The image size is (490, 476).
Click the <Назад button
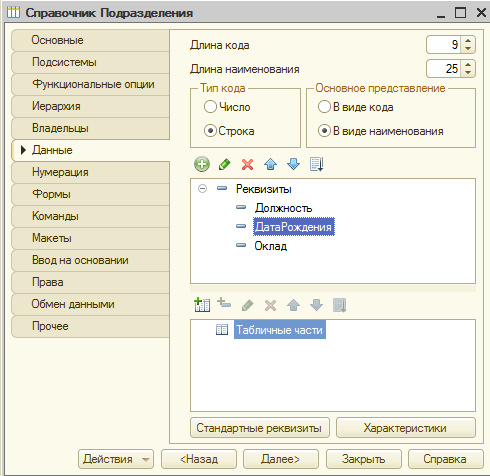[x=199, y=459]
